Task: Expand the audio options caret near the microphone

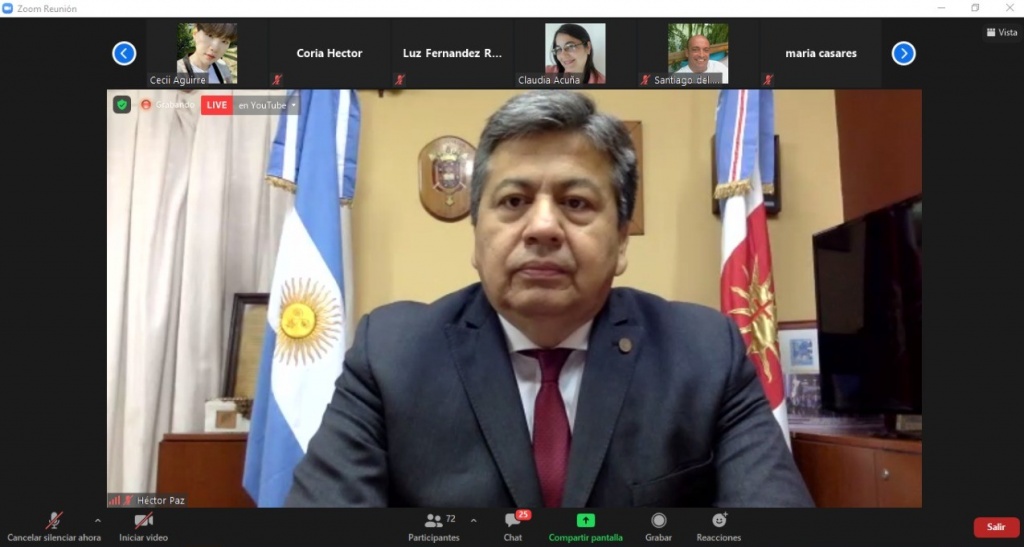Action: [98, 521]
